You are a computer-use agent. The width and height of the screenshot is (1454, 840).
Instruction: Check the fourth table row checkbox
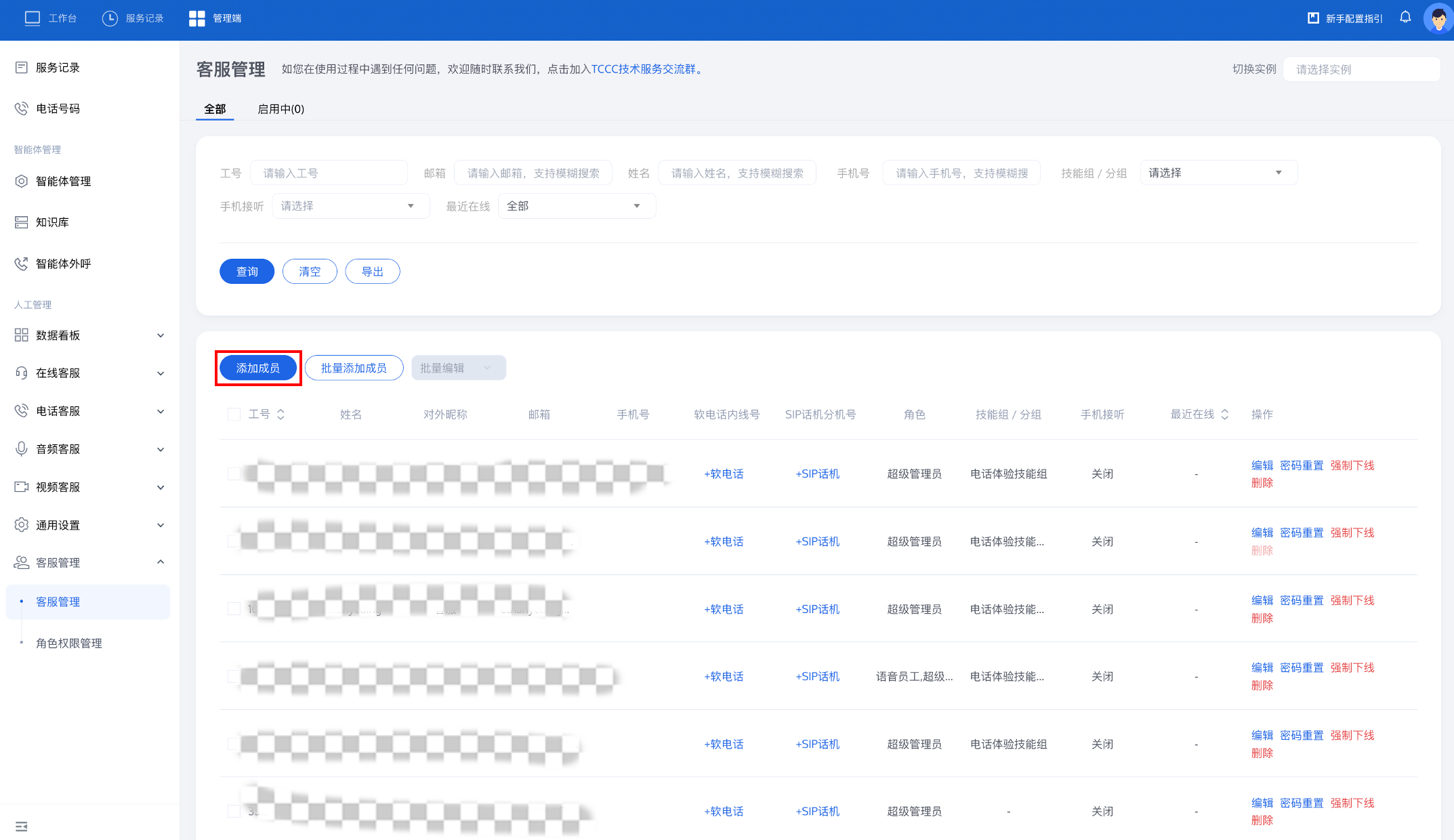point(234,676)
